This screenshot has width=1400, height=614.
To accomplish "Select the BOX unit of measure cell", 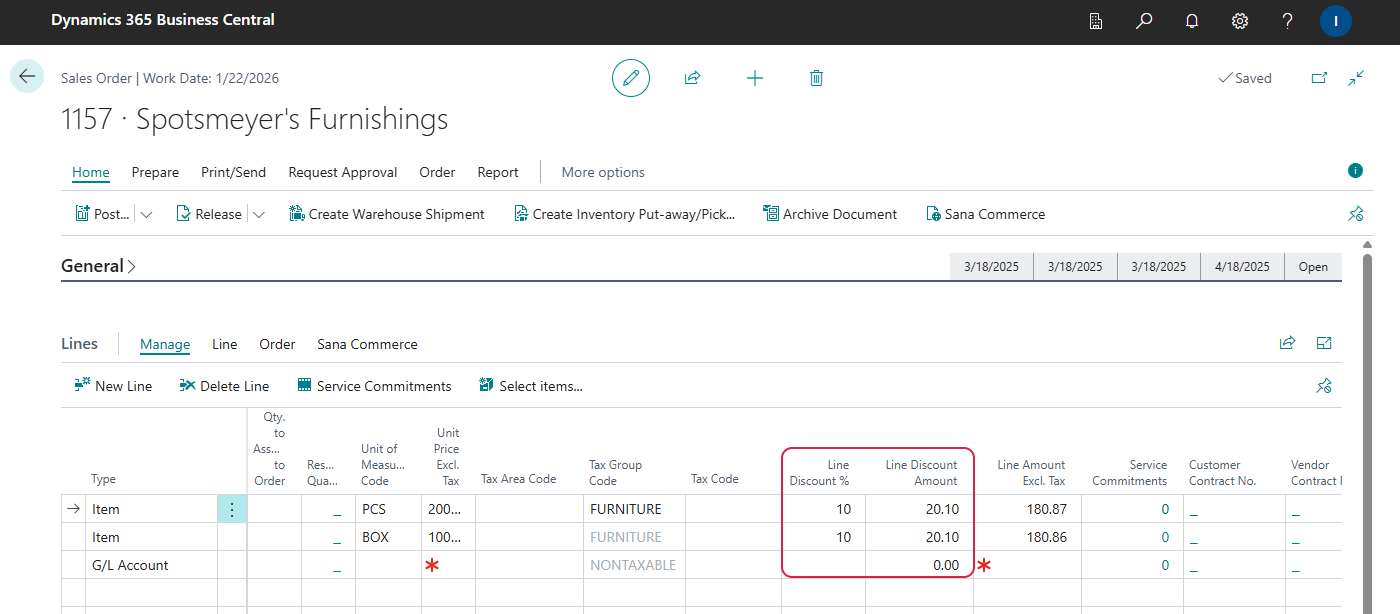I will 388,537.
